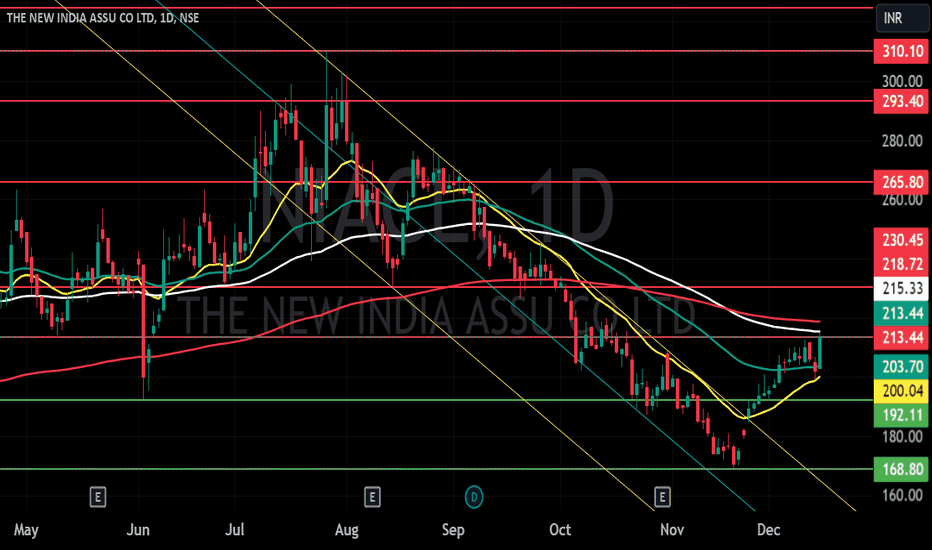Click the 300.00 price scale value
Image resolution: width=932 pixels, height=550 pixels.
[902, 81]
